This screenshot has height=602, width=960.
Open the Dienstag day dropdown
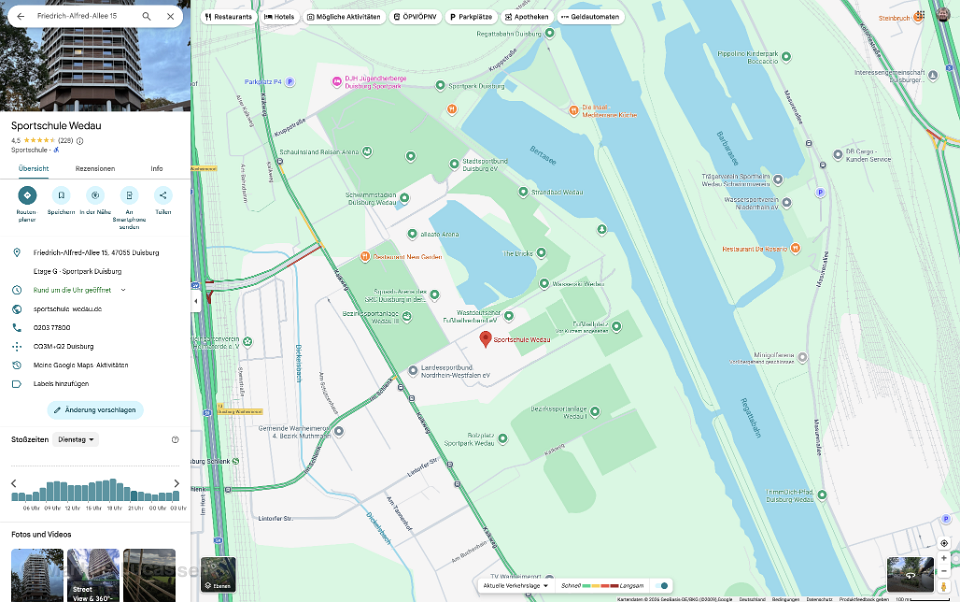click(77, 439)
